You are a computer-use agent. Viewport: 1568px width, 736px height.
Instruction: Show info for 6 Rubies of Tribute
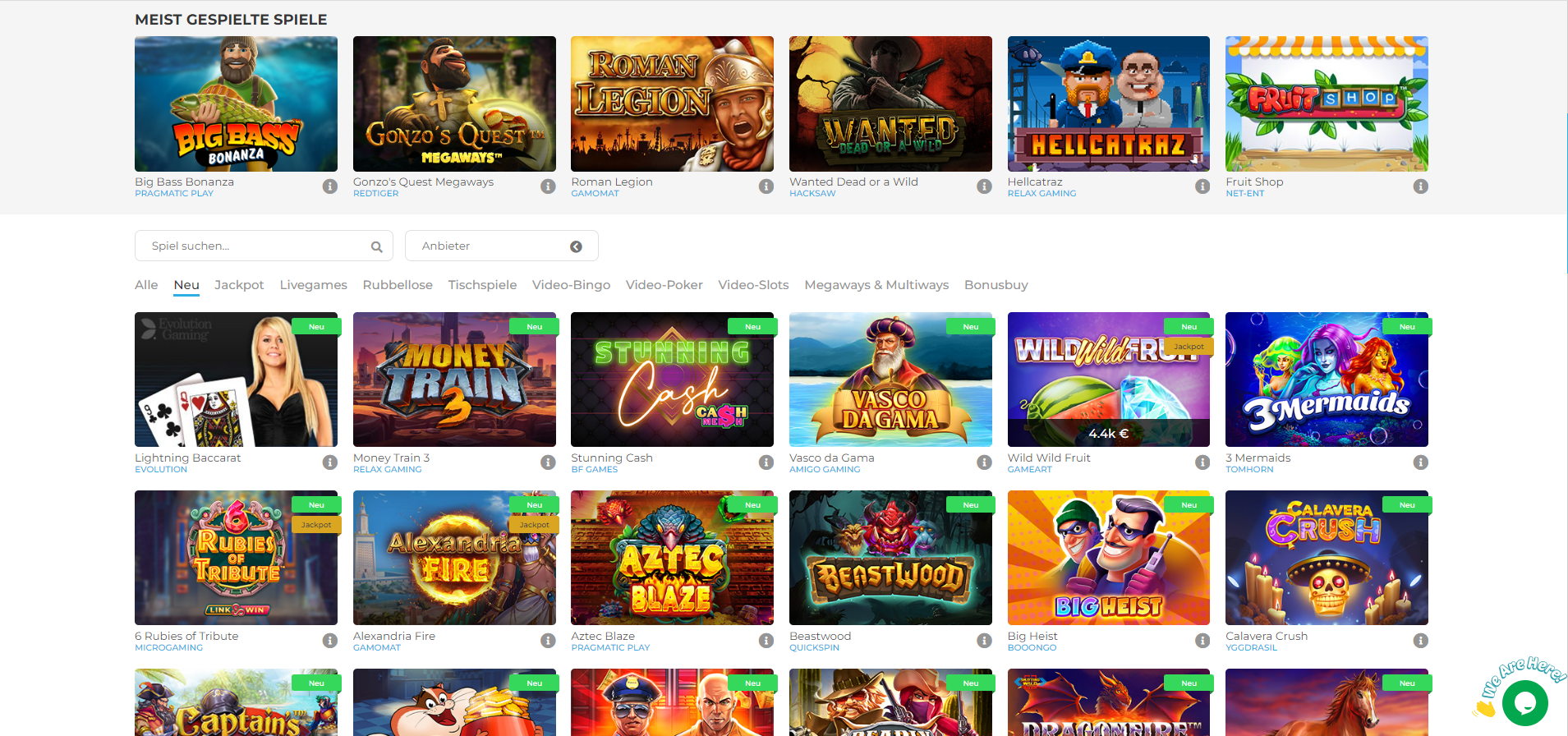pyautogui.click(x=330, y=641)
